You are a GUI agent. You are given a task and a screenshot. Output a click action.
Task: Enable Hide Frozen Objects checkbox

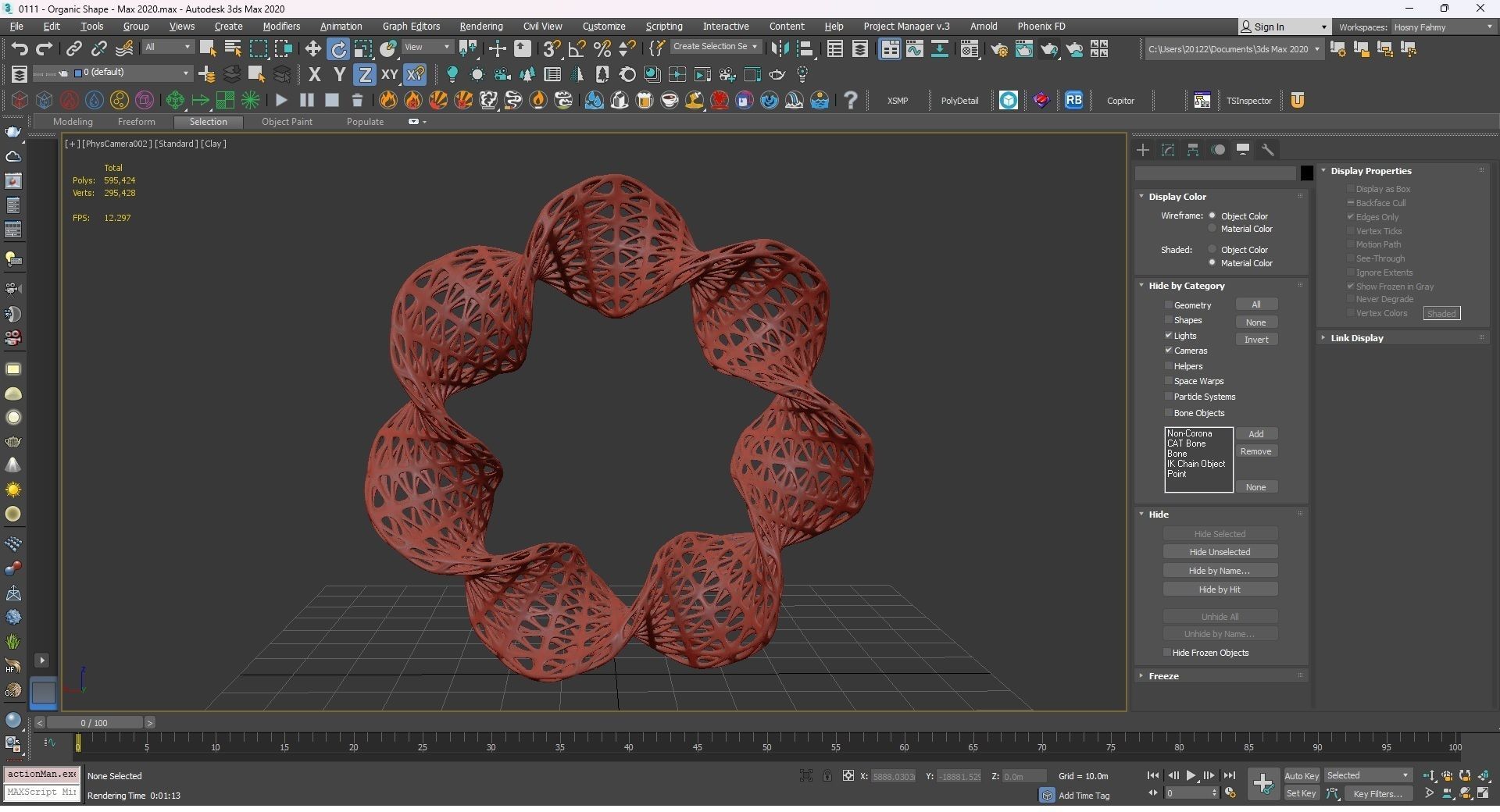coord(1167,653)
